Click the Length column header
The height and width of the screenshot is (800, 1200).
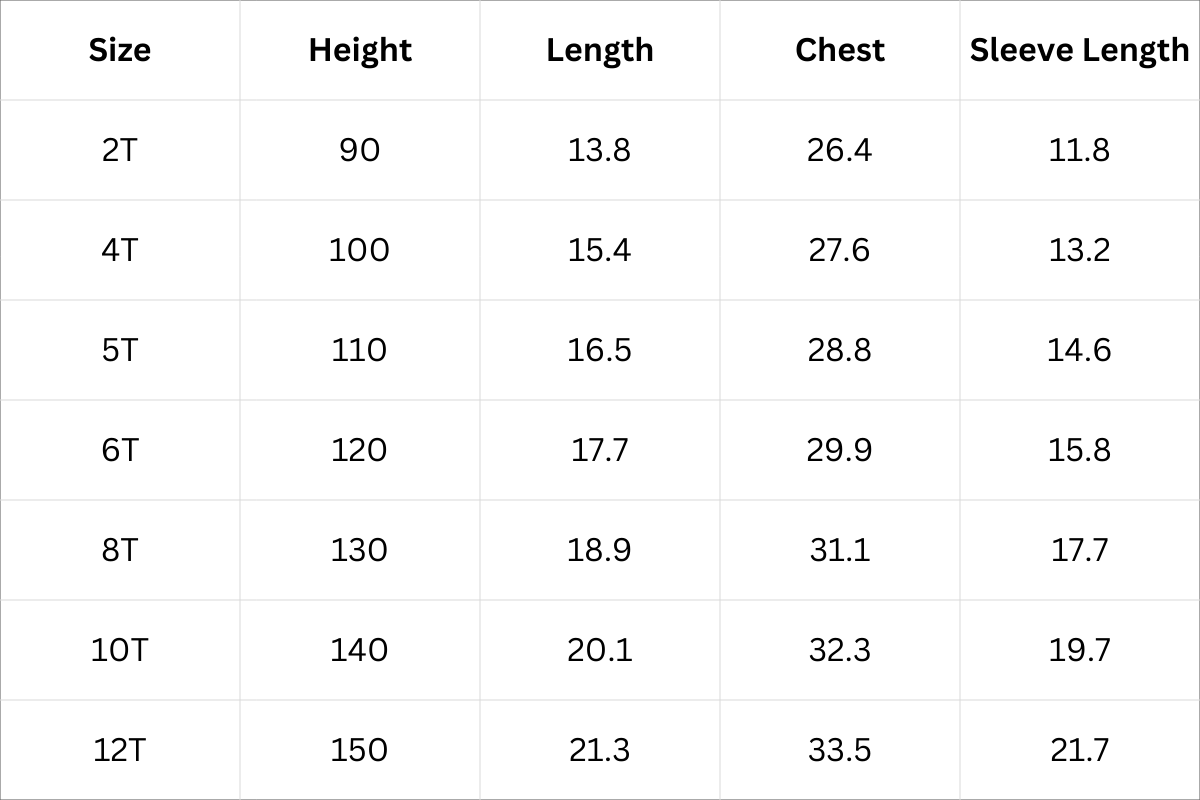coord(600,50)
